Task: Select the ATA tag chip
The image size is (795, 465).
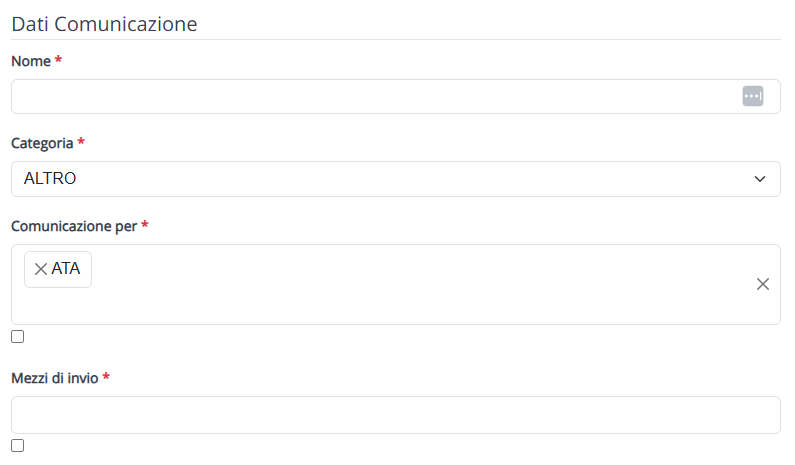Action: pyautogui.click(x=58, y=269)
